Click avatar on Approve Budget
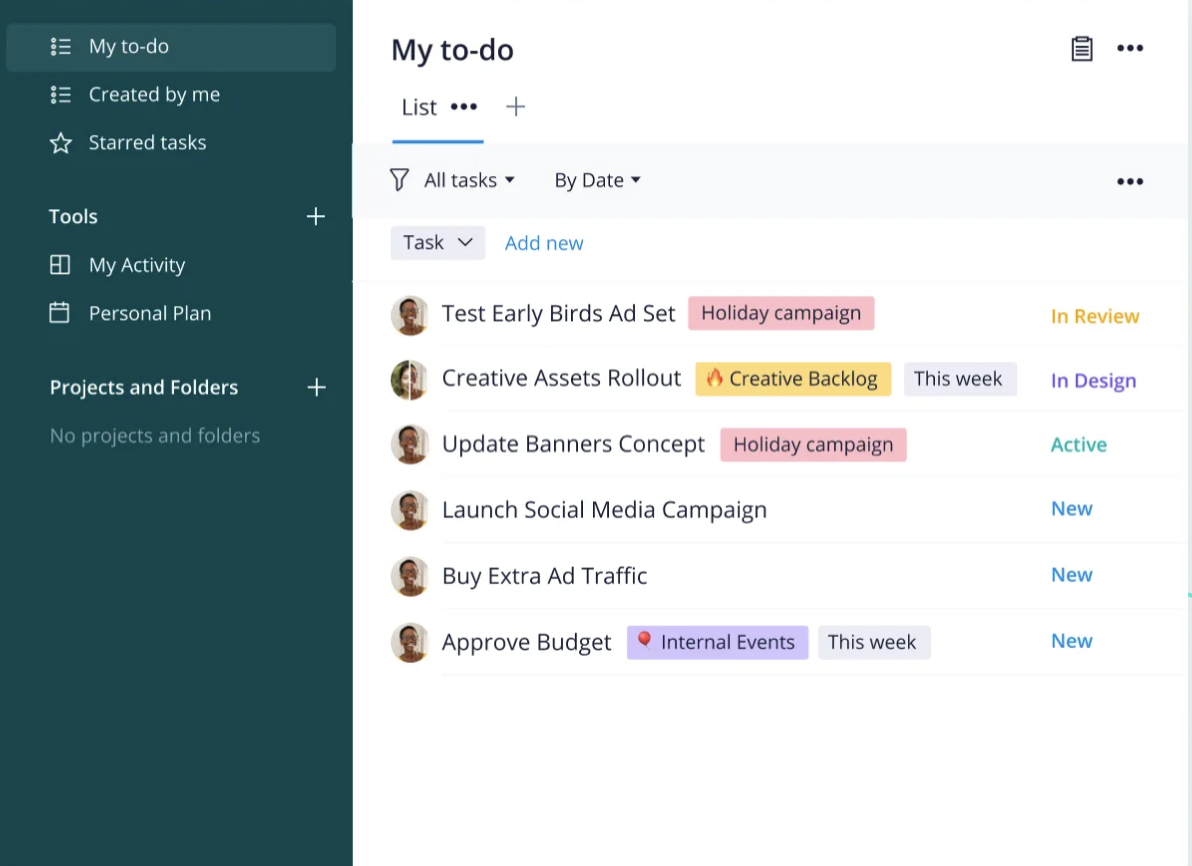This screenshot has width=1192, height=866. [x=410, y=642]
